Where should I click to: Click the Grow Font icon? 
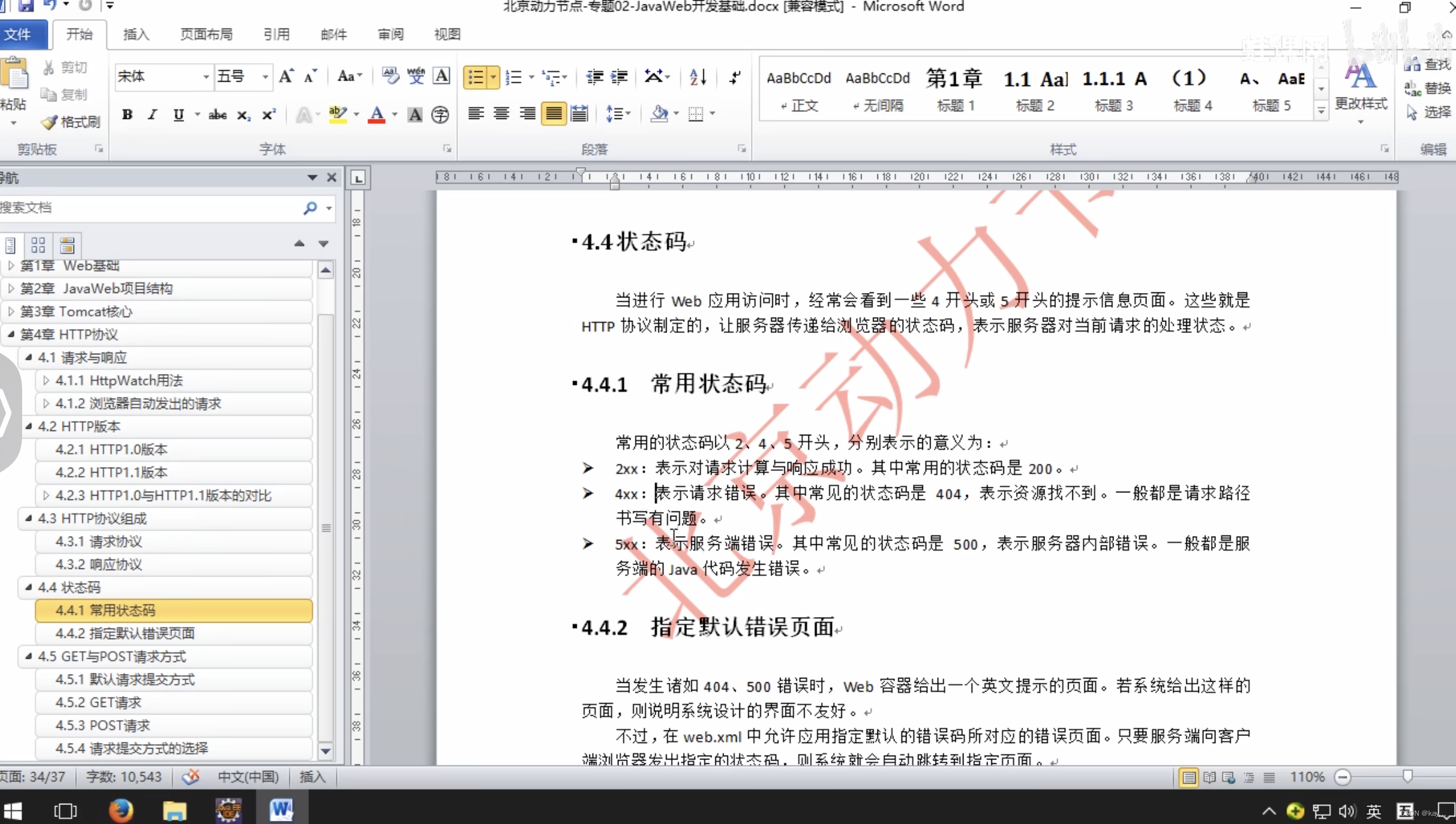[x=286, y=77]
